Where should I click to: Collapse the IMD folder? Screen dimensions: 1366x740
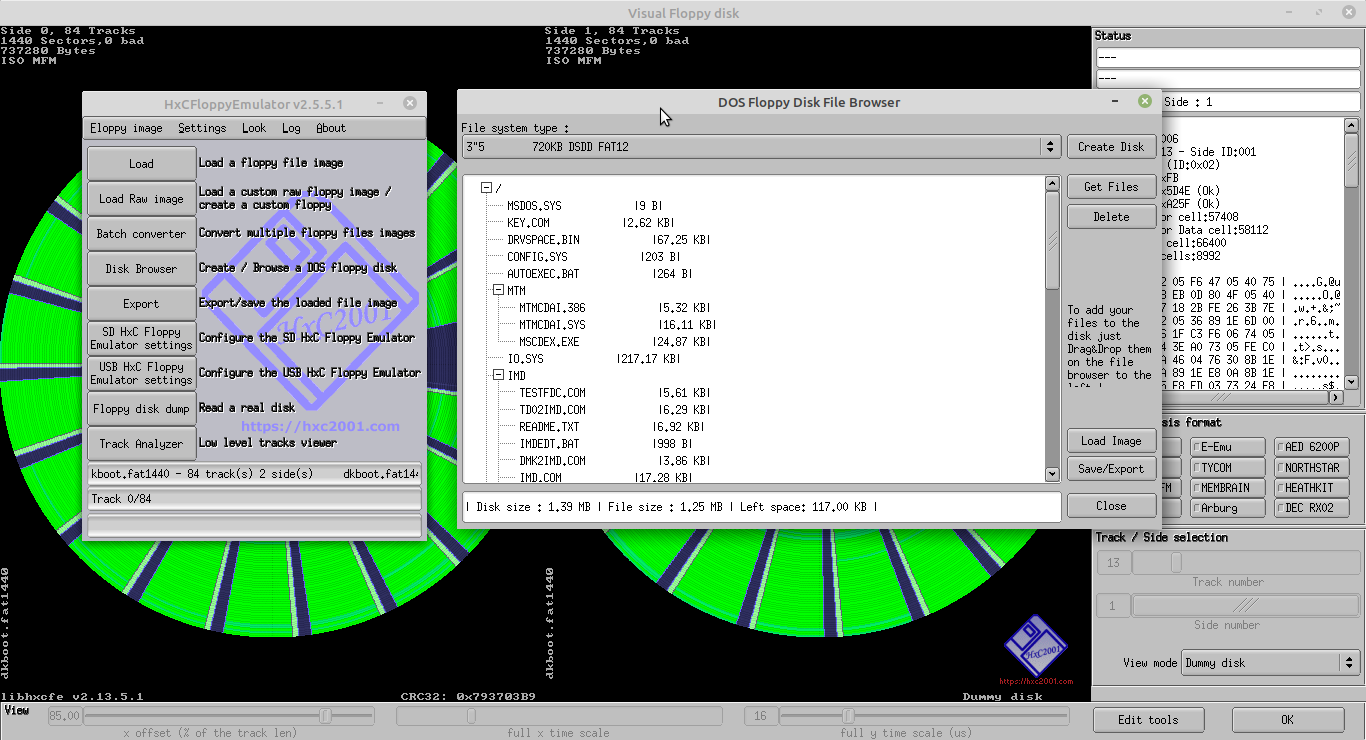(499, 375)
